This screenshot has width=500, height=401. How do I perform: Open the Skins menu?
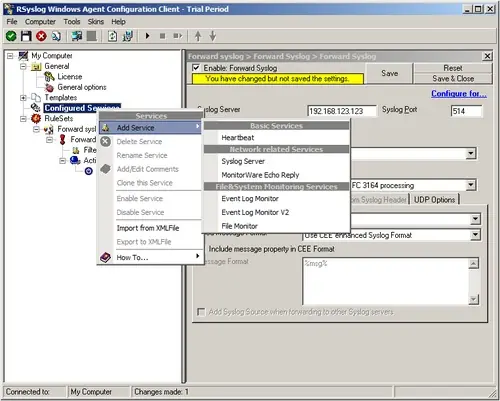click(x=96, y=22)
